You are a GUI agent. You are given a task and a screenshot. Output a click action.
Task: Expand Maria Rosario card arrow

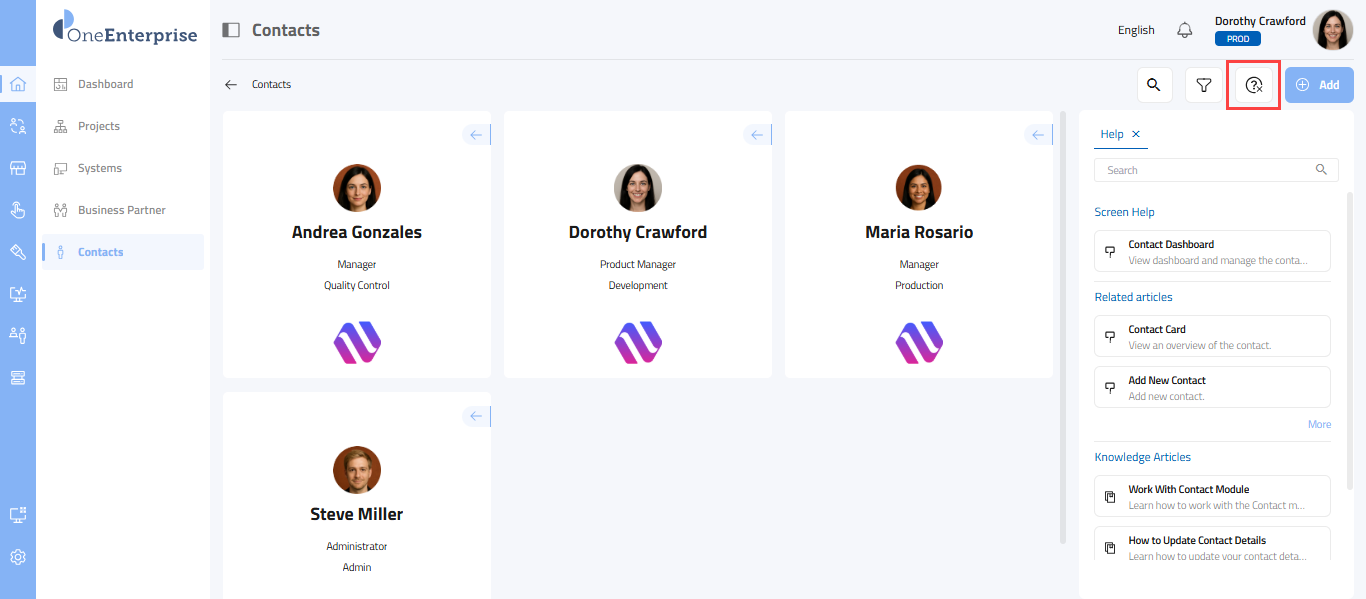1038,135
